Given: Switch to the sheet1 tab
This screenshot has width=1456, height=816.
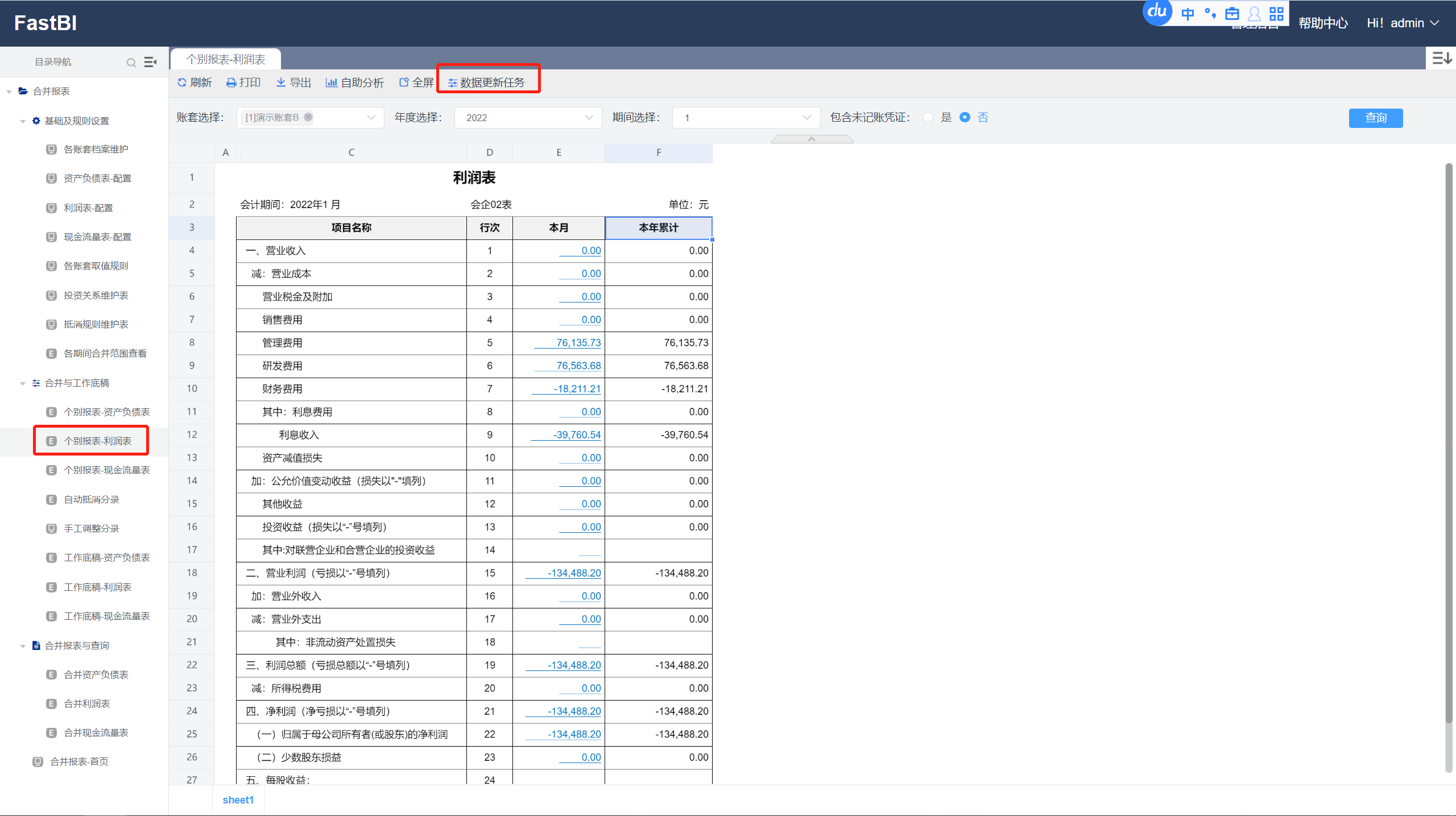Looking at the screenshot, I should click(238, 800).
